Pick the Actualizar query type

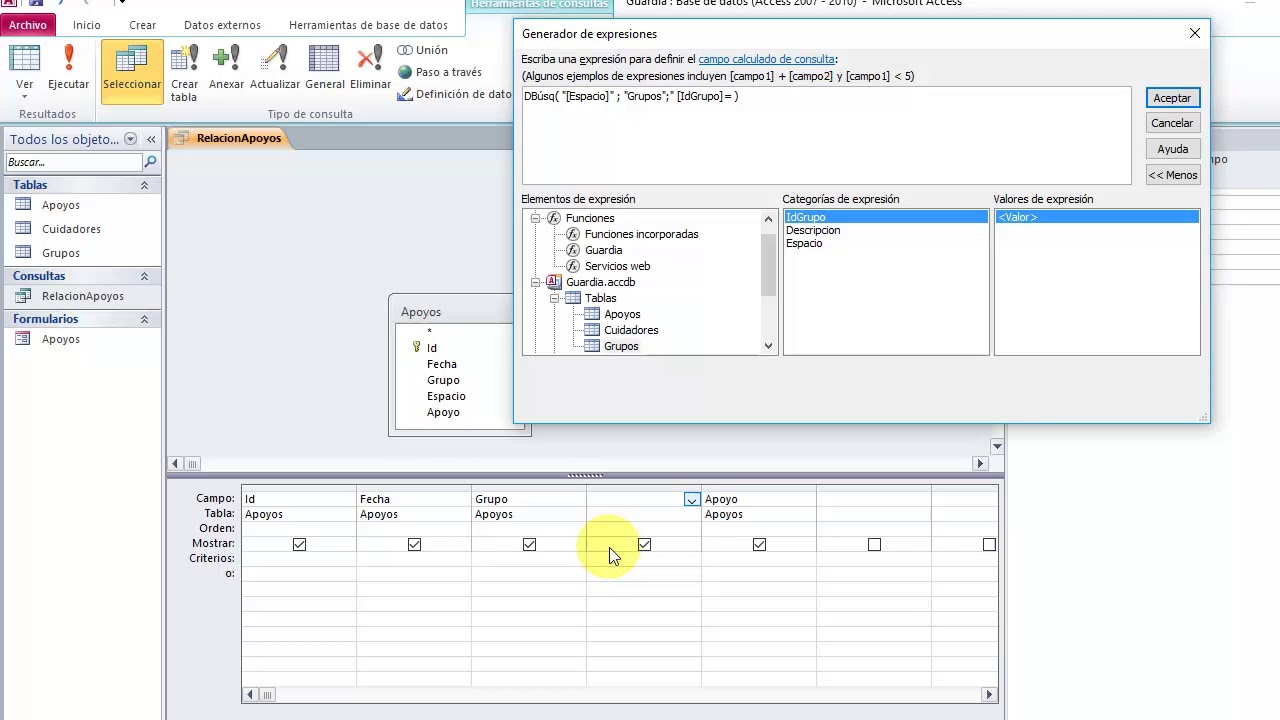coord(275,68)
